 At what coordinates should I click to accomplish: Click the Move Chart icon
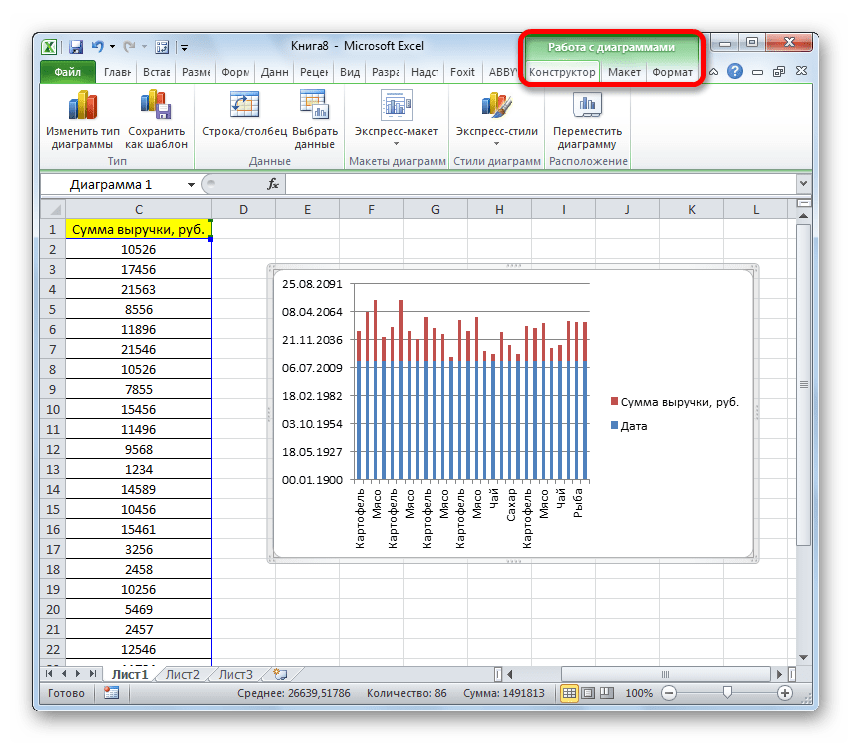pyautogui.click(x=587, y=106)
